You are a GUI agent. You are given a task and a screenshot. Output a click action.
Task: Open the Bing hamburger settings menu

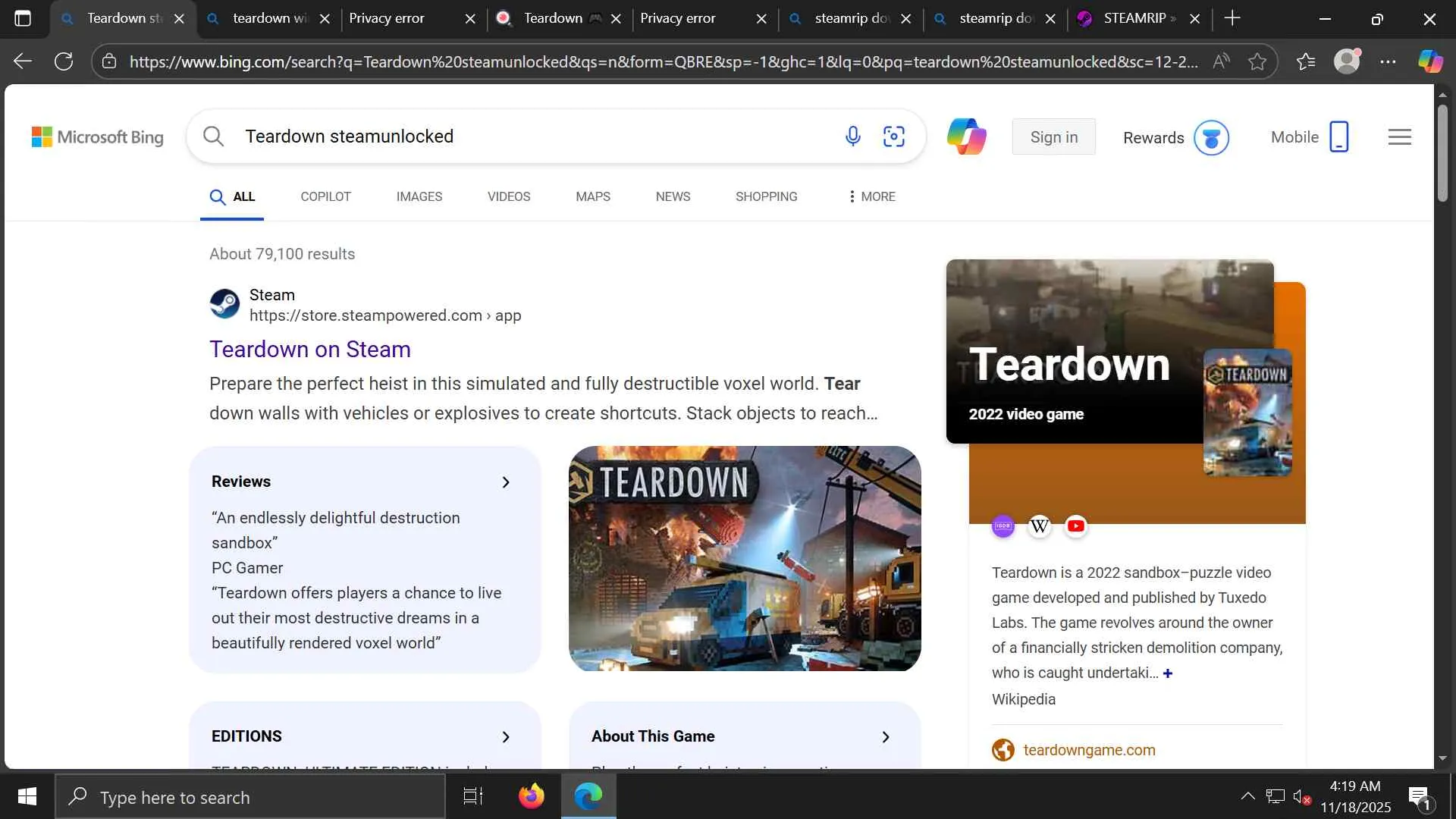click(x=1399, y=137)
